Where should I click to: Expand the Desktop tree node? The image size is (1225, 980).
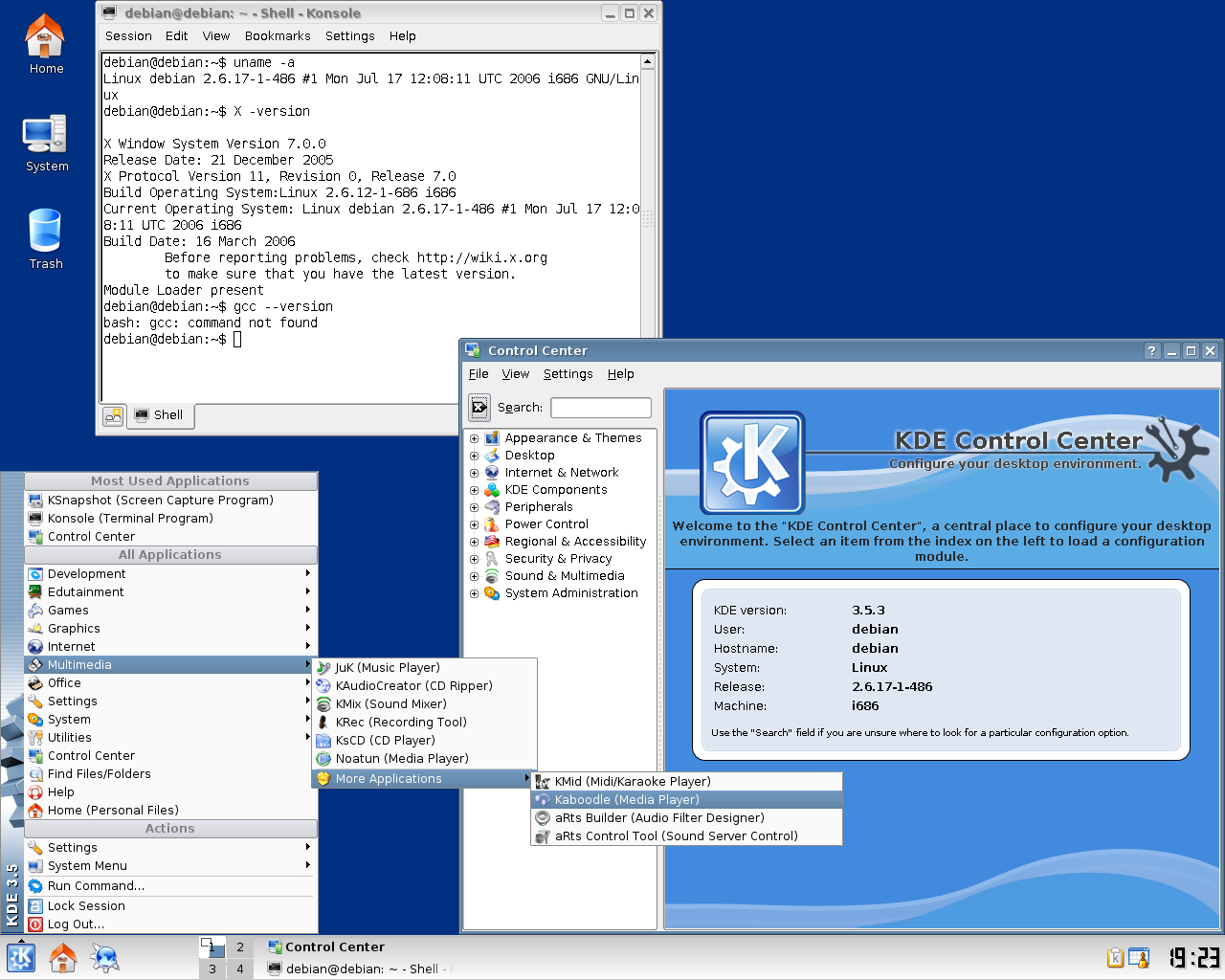point(474,457)
